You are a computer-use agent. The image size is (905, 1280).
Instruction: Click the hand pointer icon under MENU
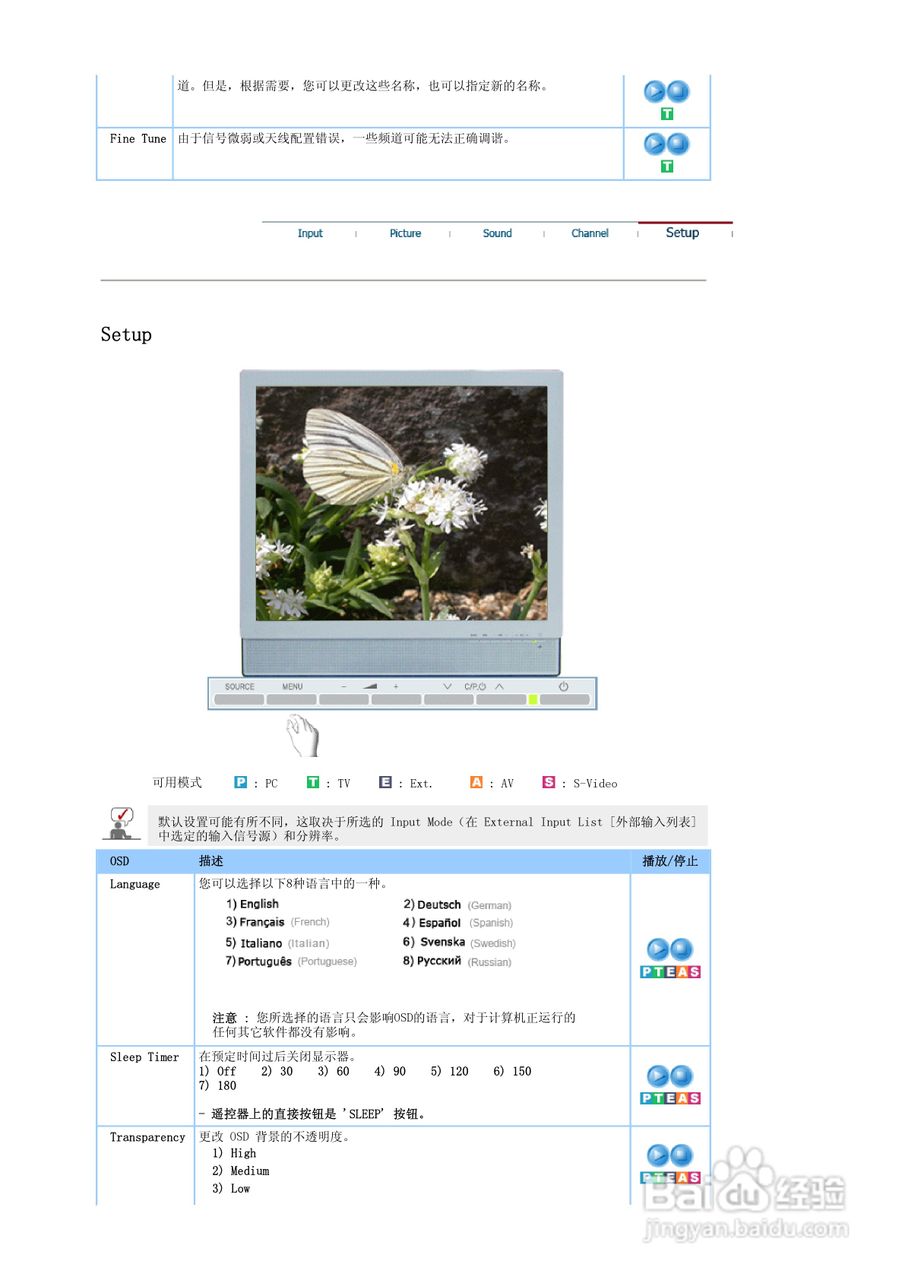point(302,735)
